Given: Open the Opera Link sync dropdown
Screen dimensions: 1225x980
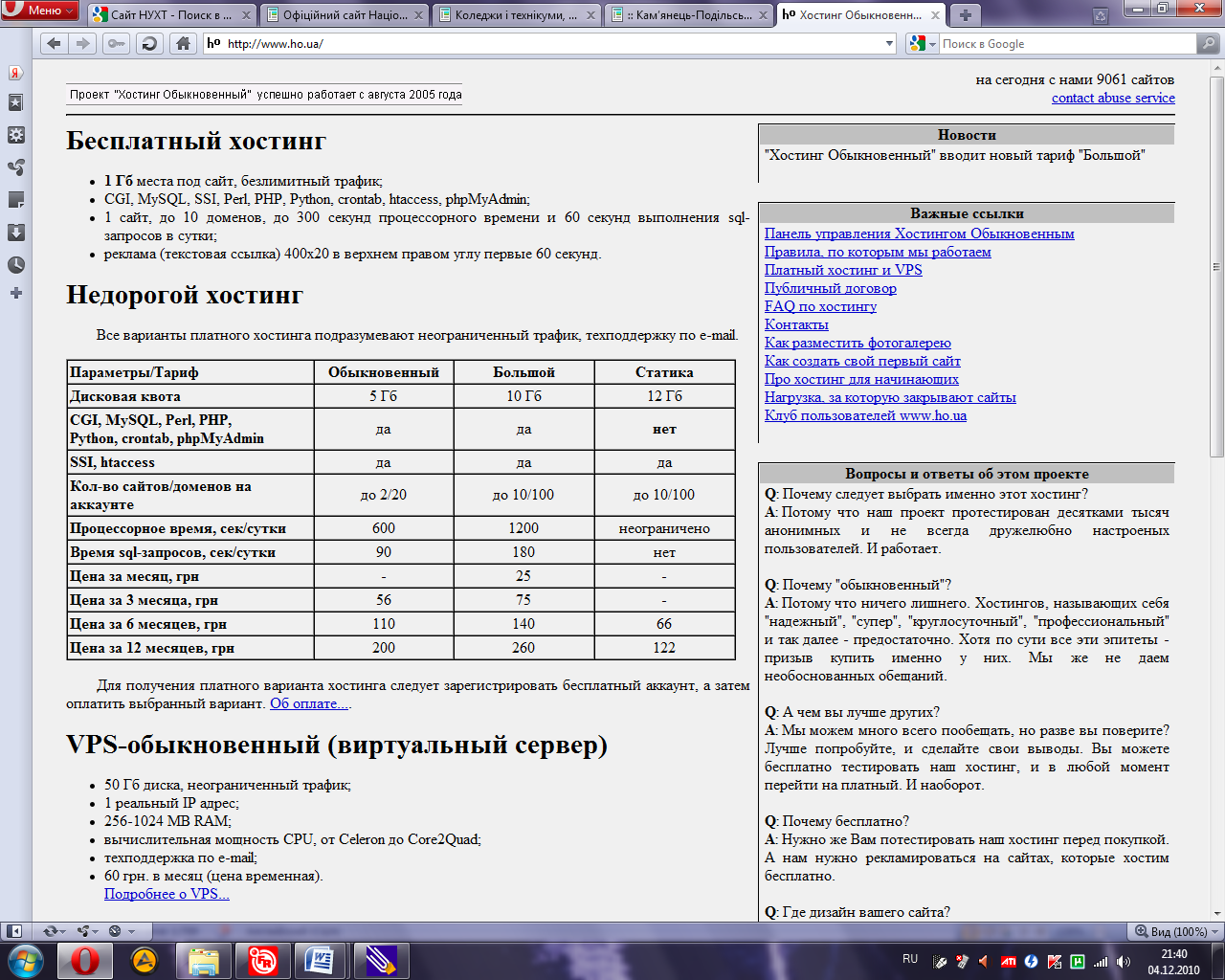Looking at the screenshot, I should click(x=54, y=930).
